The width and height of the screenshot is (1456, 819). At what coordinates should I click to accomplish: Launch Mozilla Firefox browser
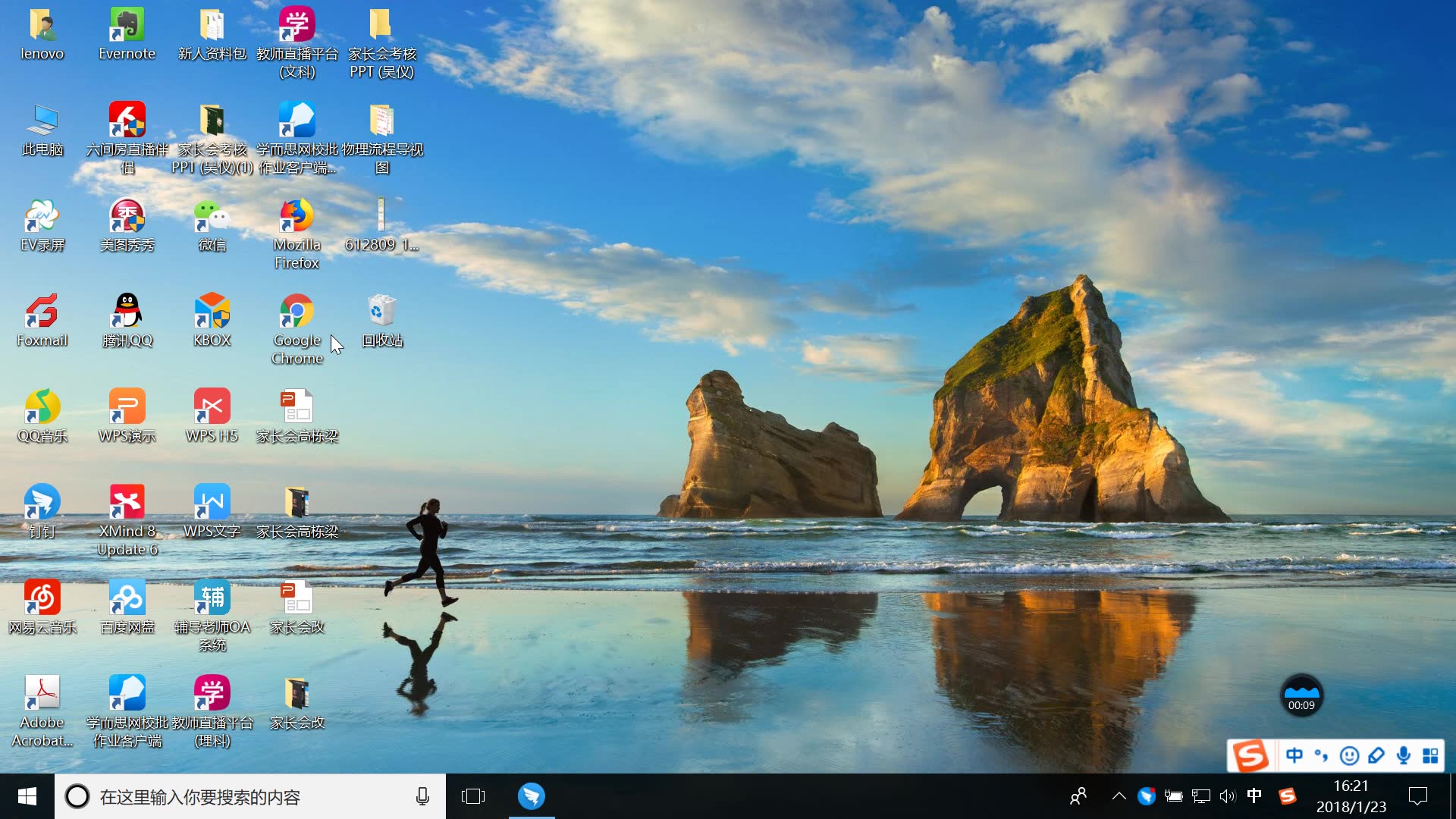pos(297,234)
